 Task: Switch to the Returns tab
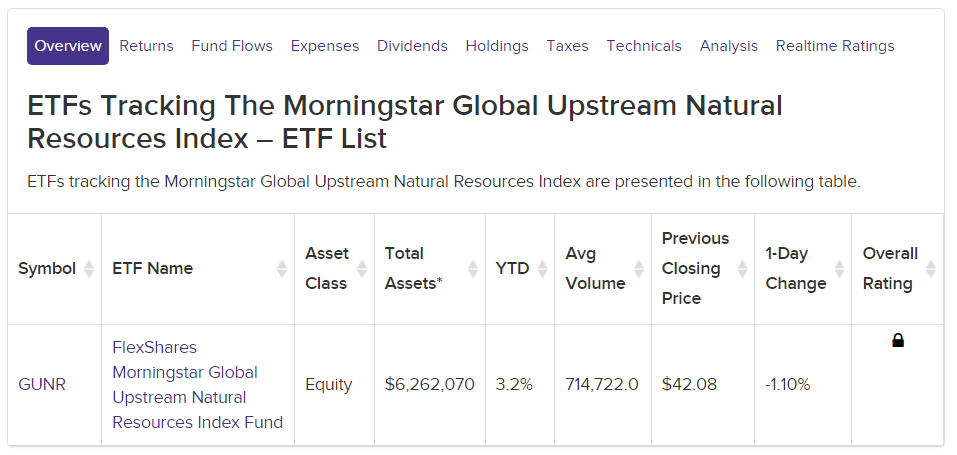pos(146,46)
